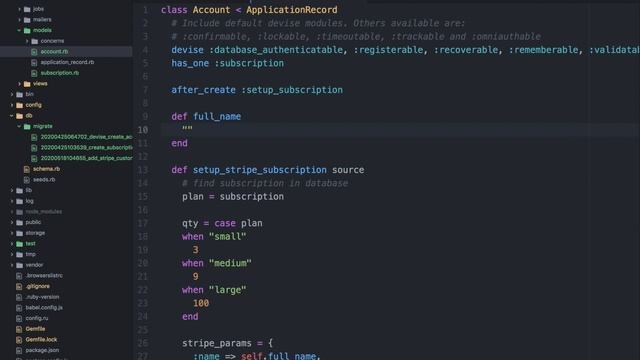The width and height of the screenshot is (640, 360).
Task: Click the 'plan = subscription' line
Action: click(233, 197)
